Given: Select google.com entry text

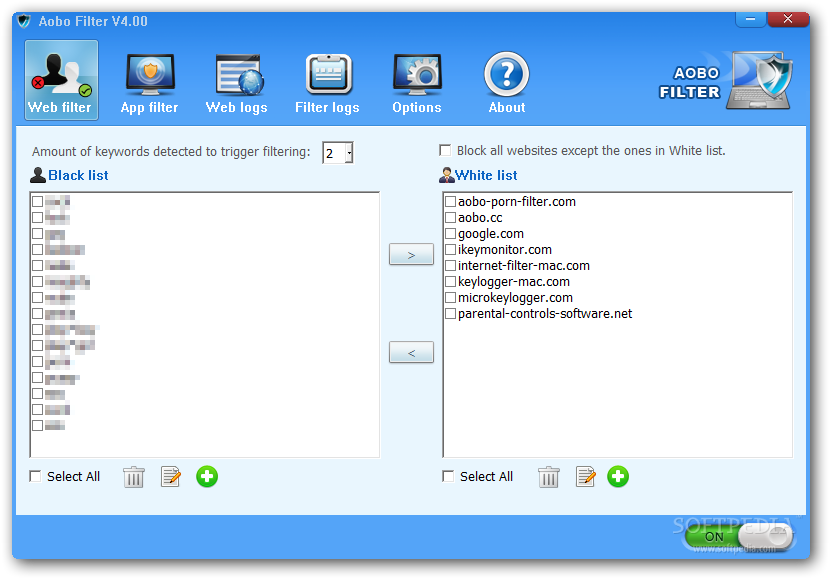Looking at the screenshot, I should coord(491,233).
